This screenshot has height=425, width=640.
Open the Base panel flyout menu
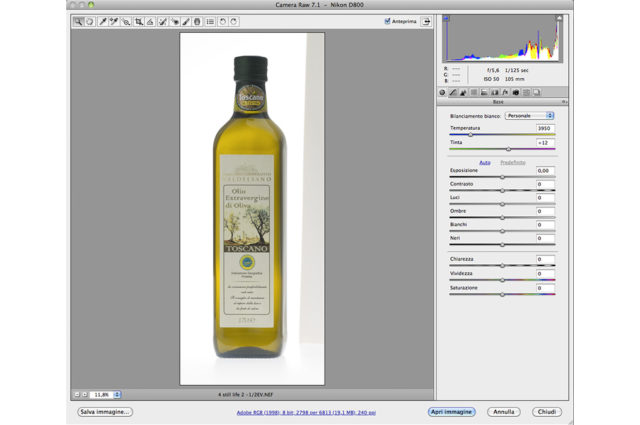pos(564,102)
